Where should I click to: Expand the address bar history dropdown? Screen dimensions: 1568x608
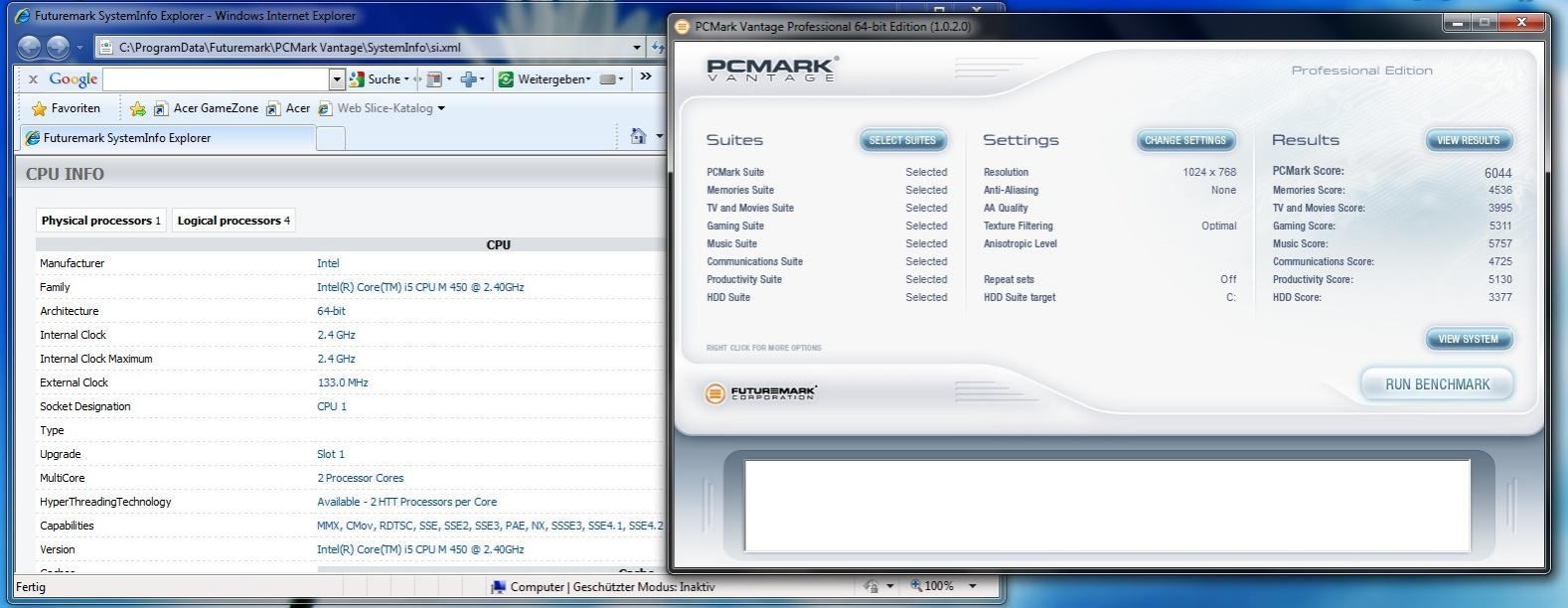[637, 47]
